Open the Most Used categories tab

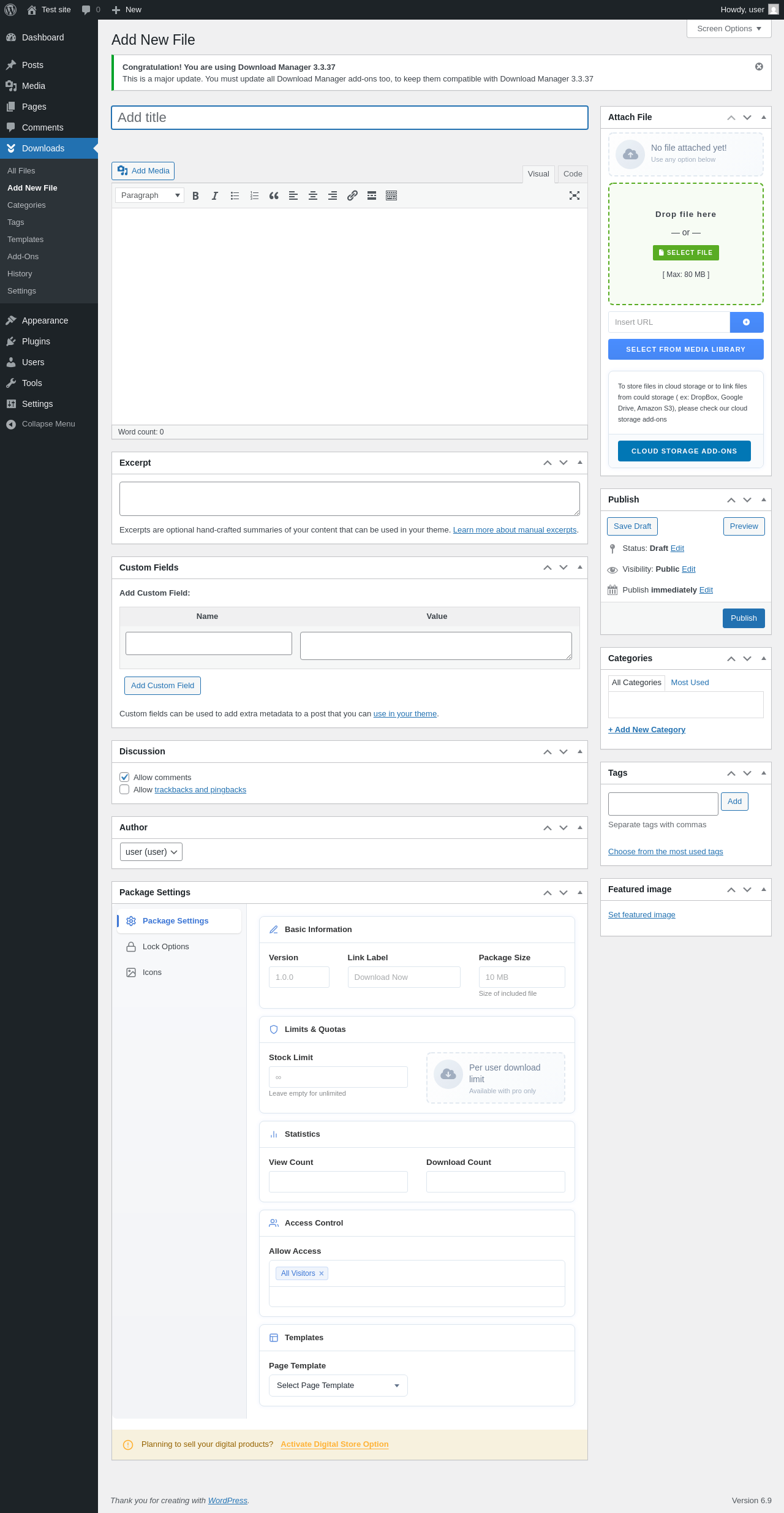point(690,683)
